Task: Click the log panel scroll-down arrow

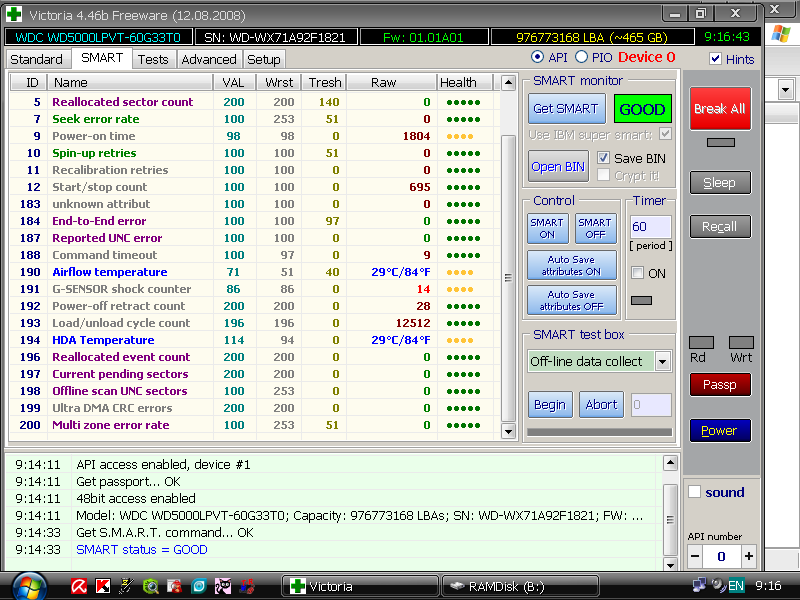Action: click(x=670, y=565)
